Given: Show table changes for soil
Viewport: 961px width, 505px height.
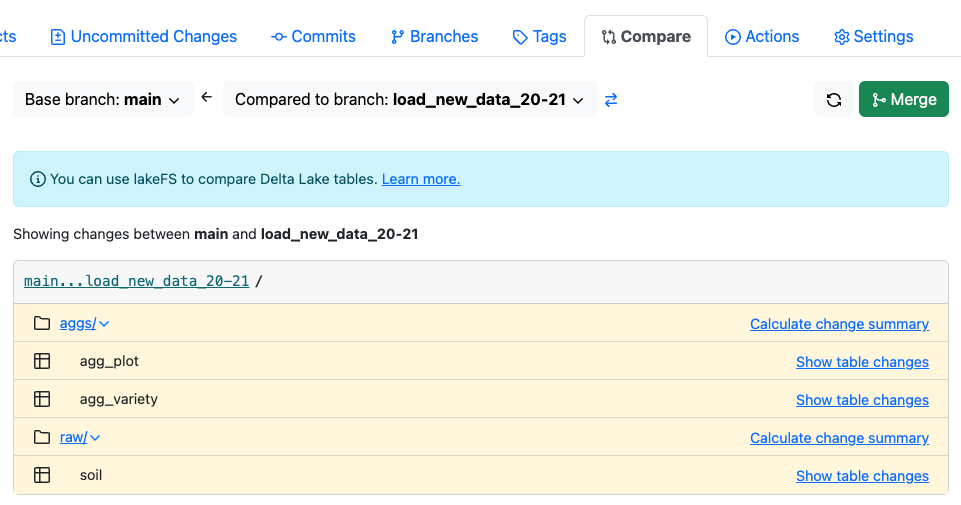Looking at the screenshot, I should tap(862, 476).
